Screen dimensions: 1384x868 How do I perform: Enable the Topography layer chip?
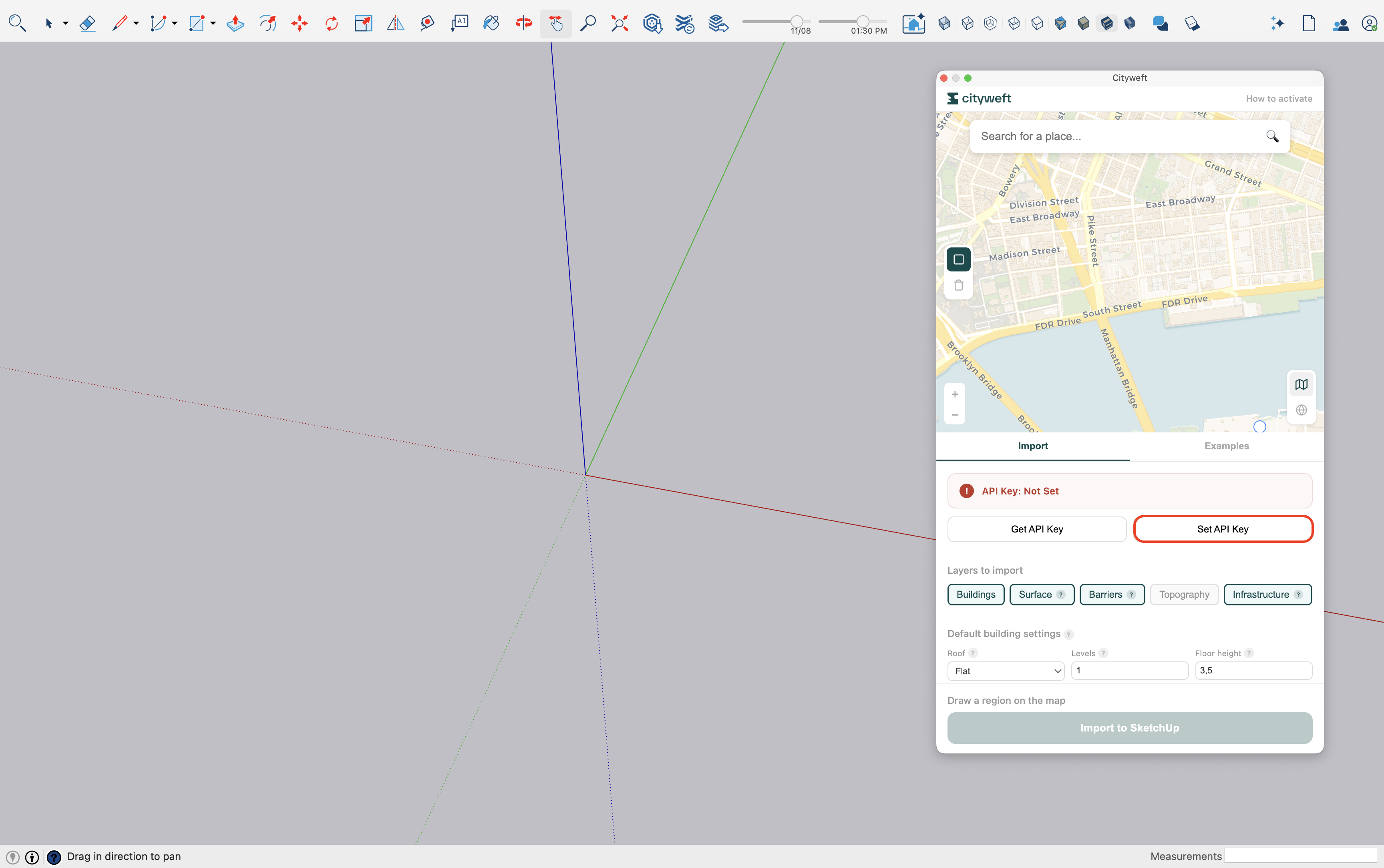[x=1184, y=595]
